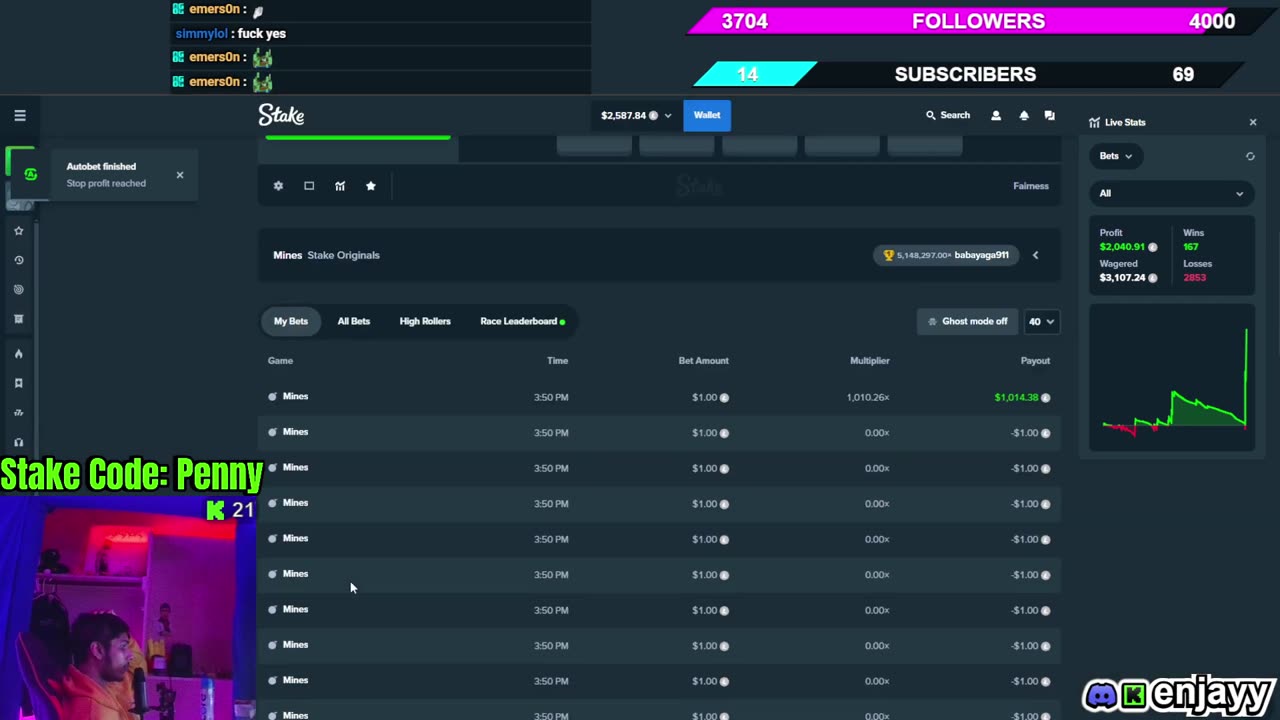Open the chat bubbles icon
Screen dimensions: 1280x720
click(1049, 116)
